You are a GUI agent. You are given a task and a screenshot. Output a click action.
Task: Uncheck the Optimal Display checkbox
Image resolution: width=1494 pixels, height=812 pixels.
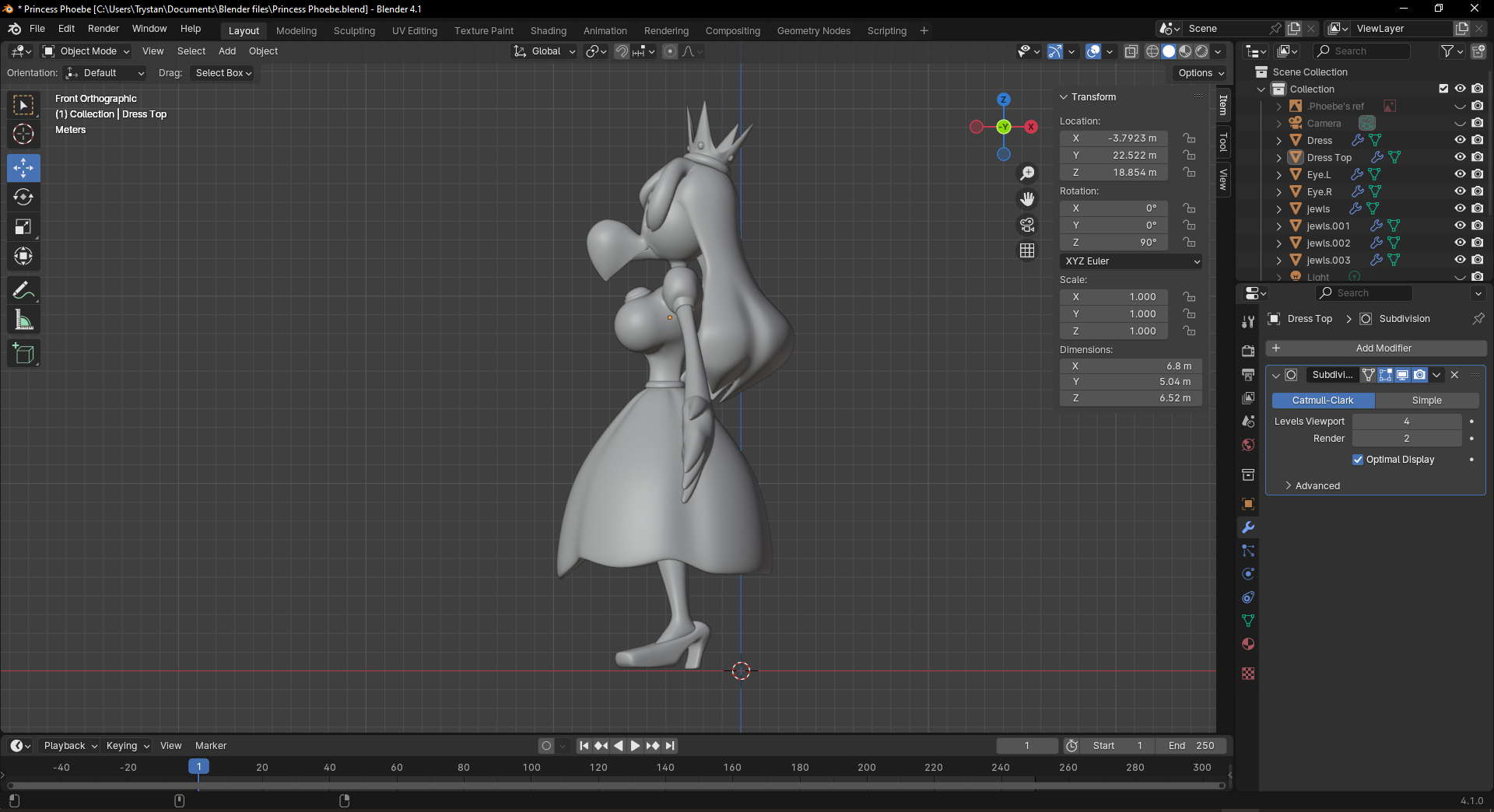tap(1358, 460)
